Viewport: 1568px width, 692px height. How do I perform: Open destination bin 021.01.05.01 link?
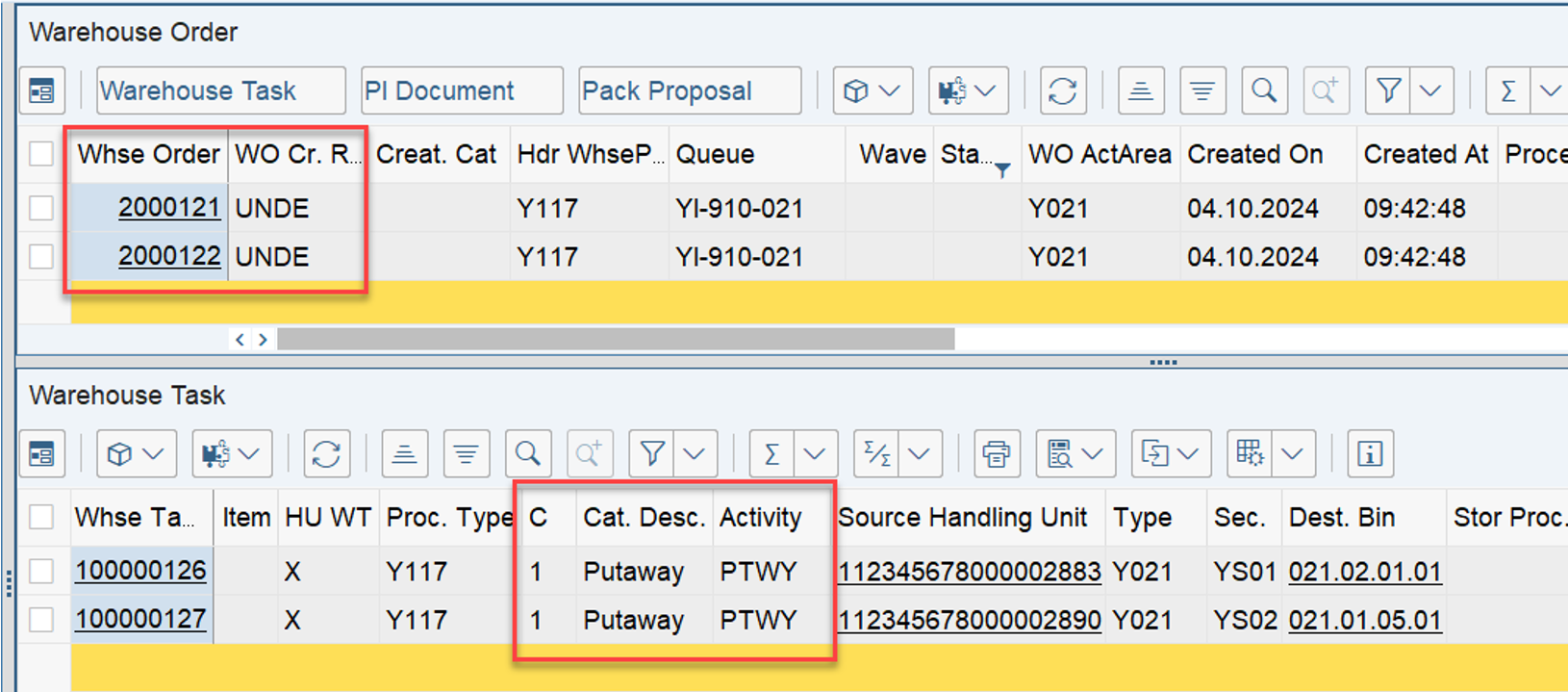point(1365,621)
